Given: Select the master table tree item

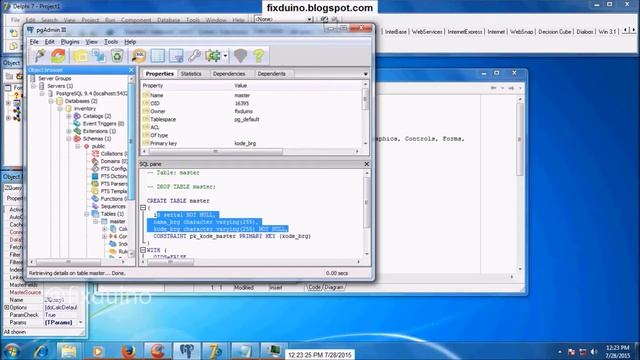Looking at the screenshot, I should pos(117,221).
